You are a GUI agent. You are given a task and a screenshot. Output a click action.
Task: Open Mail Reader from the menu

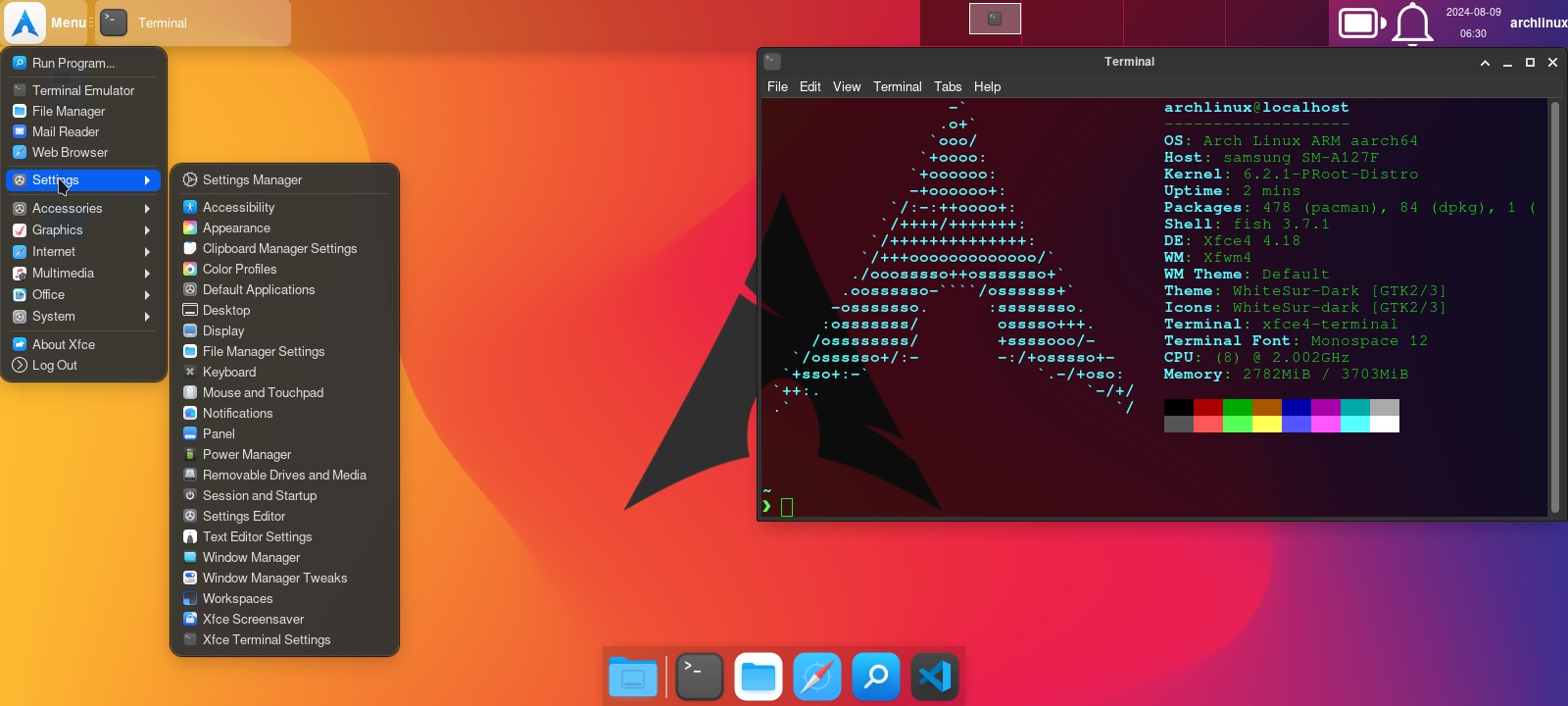pos(83,131)
